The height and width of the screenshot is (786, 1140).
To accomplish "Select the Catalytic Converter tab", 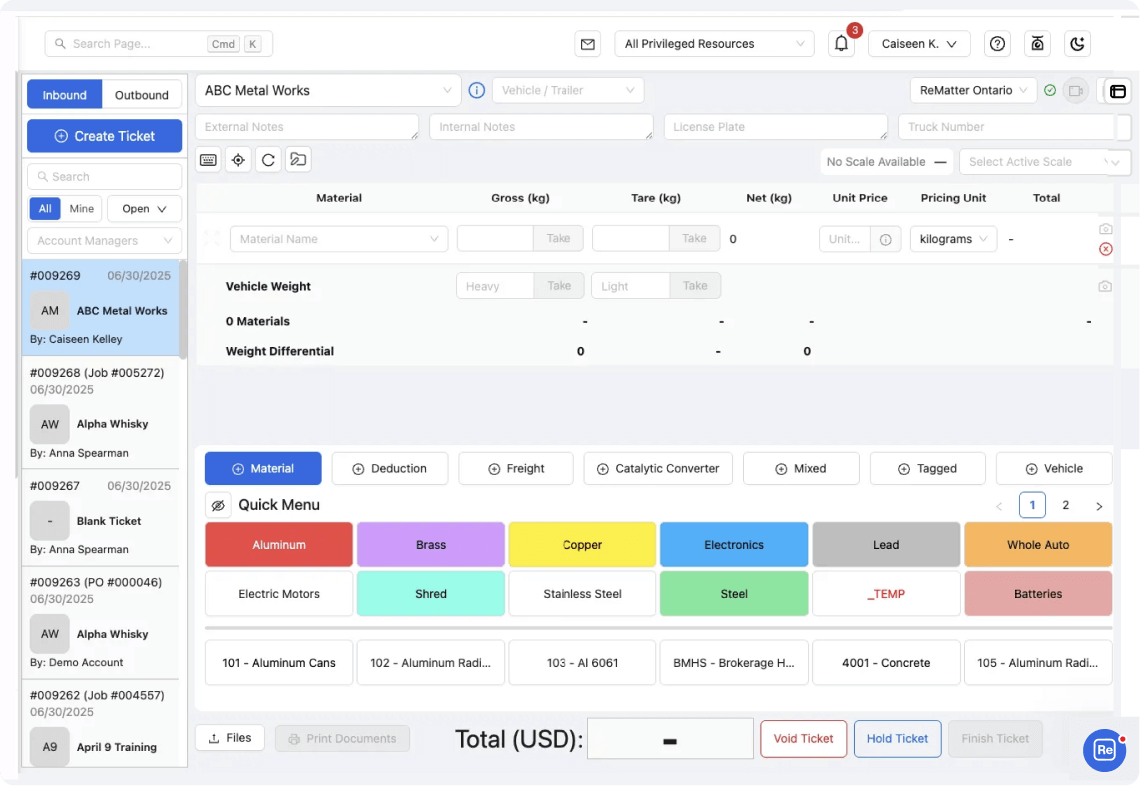I will point(657,468).
